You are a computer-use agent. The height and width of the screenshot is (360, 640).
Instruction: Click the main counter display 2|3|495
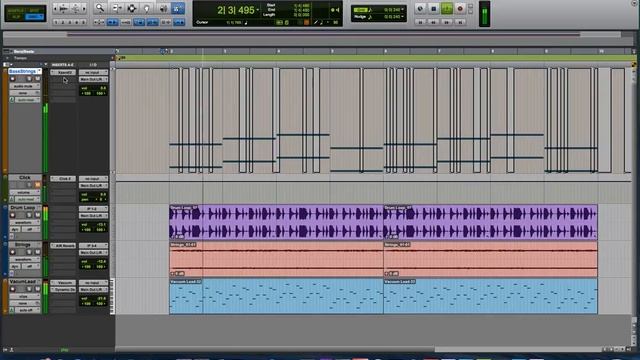(x=236, y=10)
